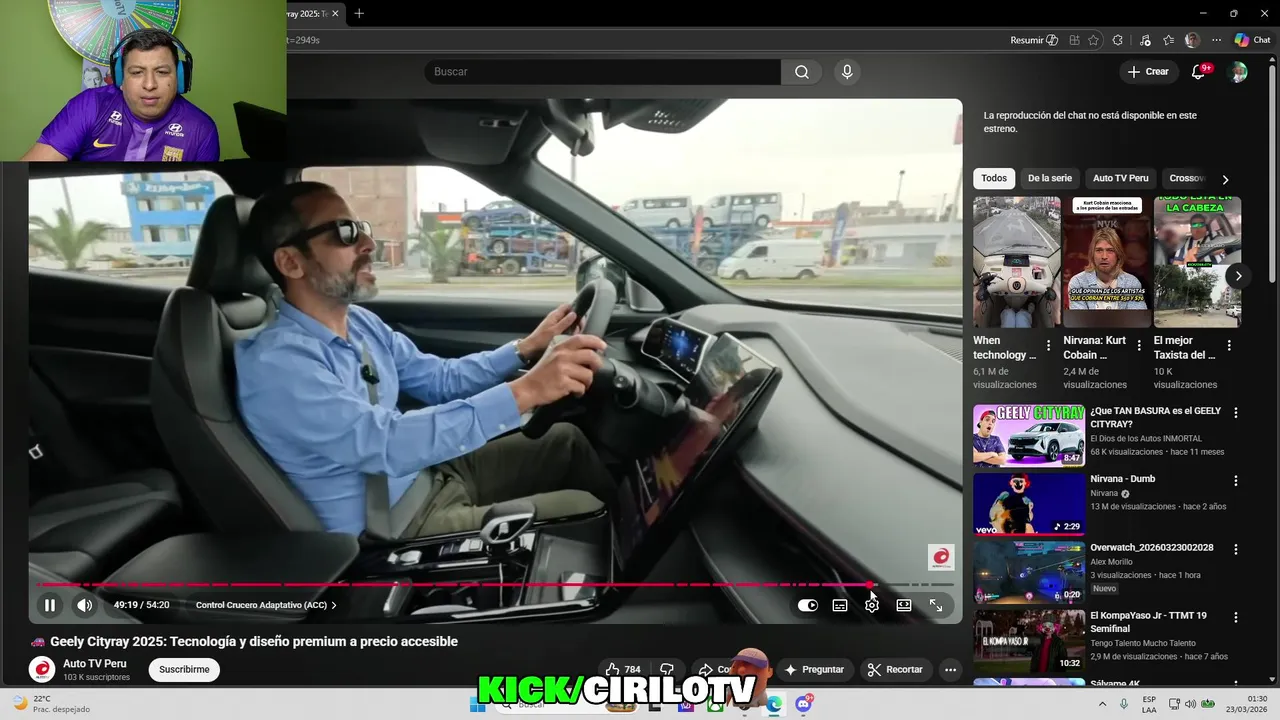Open options for Overwatch_20260323002028 video
The height and width of the screenshot is (720, 1280).
[1236, 549]
